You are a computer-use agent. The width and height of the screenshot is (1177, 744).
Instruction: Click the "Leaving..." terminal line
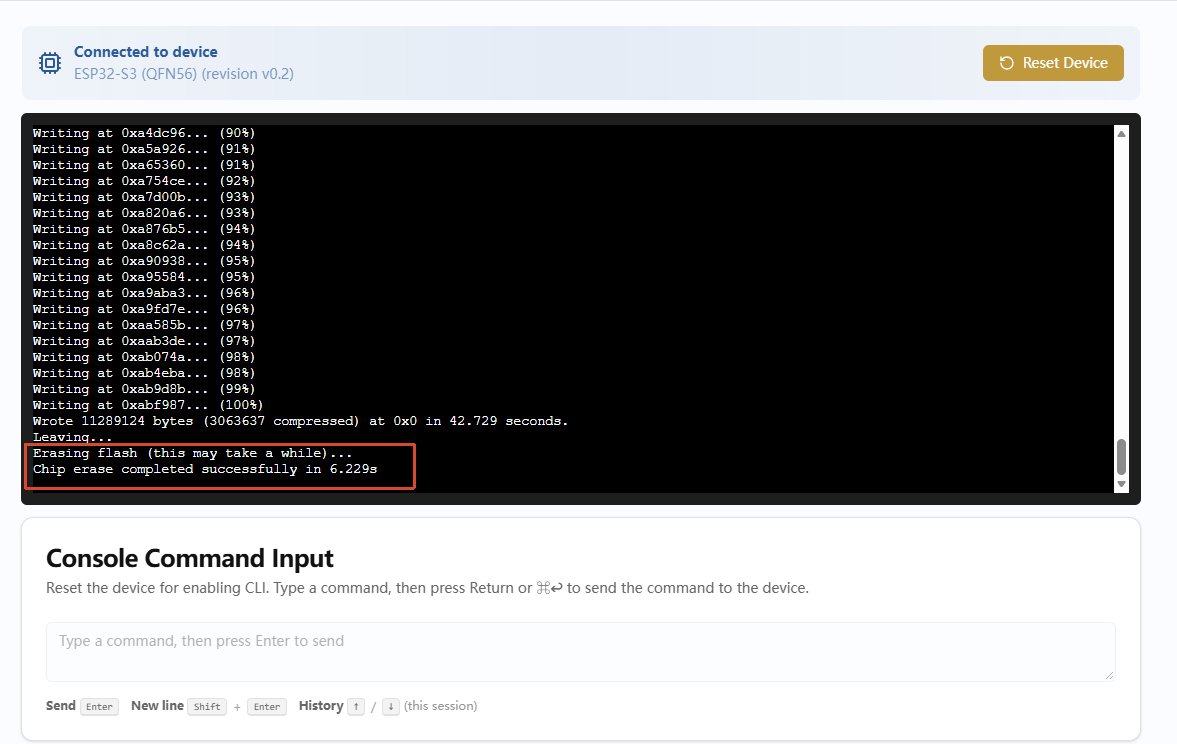coord(72,437)
